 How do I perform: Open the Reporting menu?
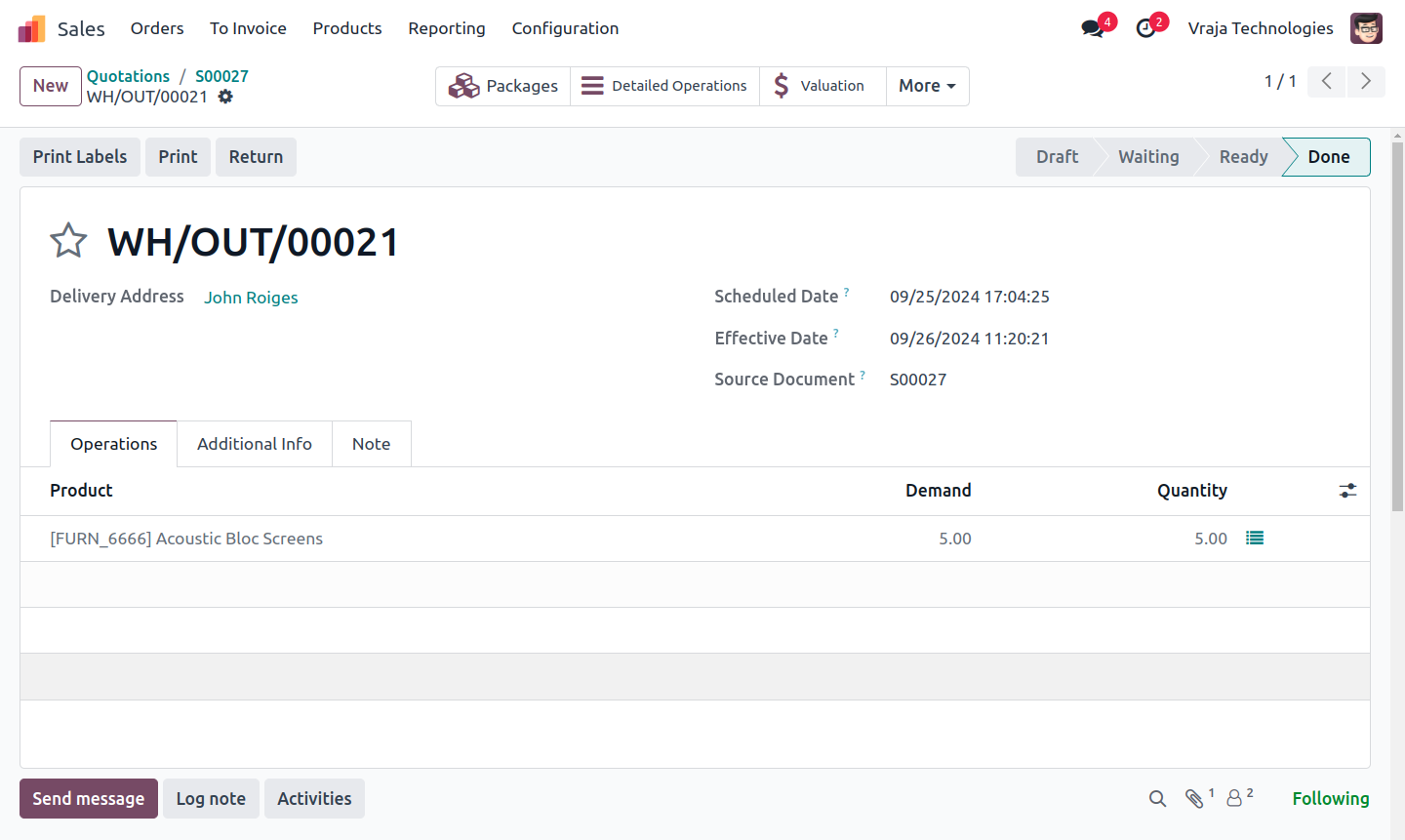447,28
